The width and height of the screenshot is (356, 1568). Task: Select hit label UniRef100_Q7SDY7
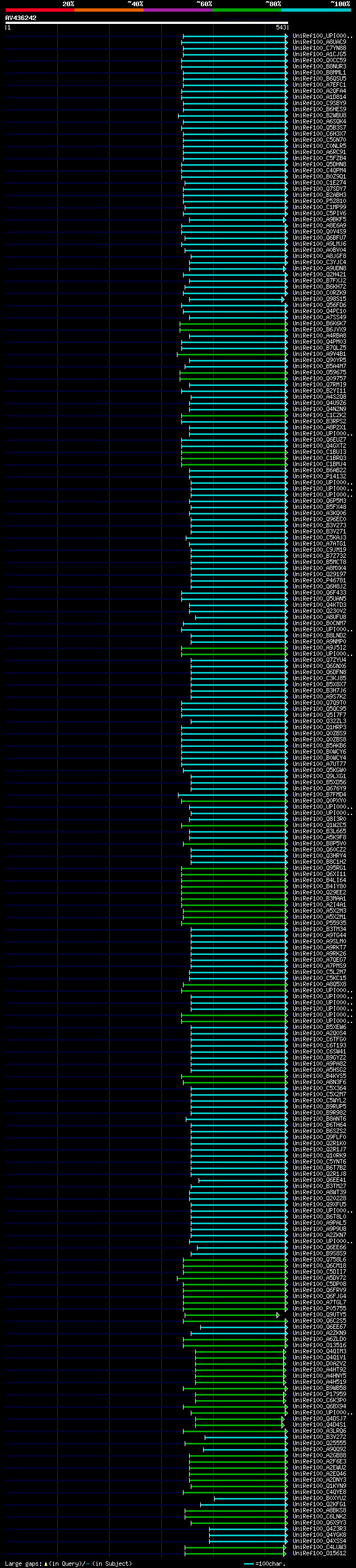319,189
